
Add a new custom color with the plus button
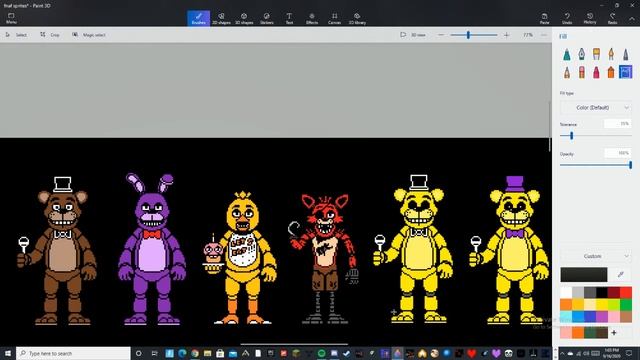click(x=614, y=333)
